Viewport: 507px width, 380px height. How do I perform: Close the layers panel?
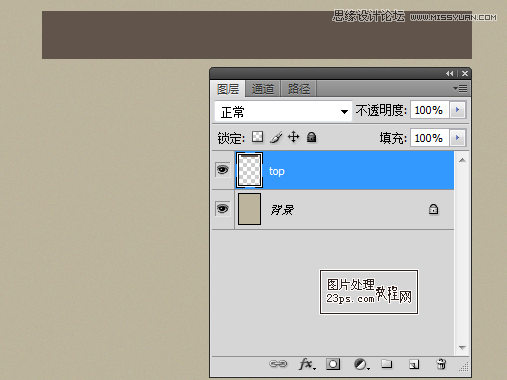[465, 73]
